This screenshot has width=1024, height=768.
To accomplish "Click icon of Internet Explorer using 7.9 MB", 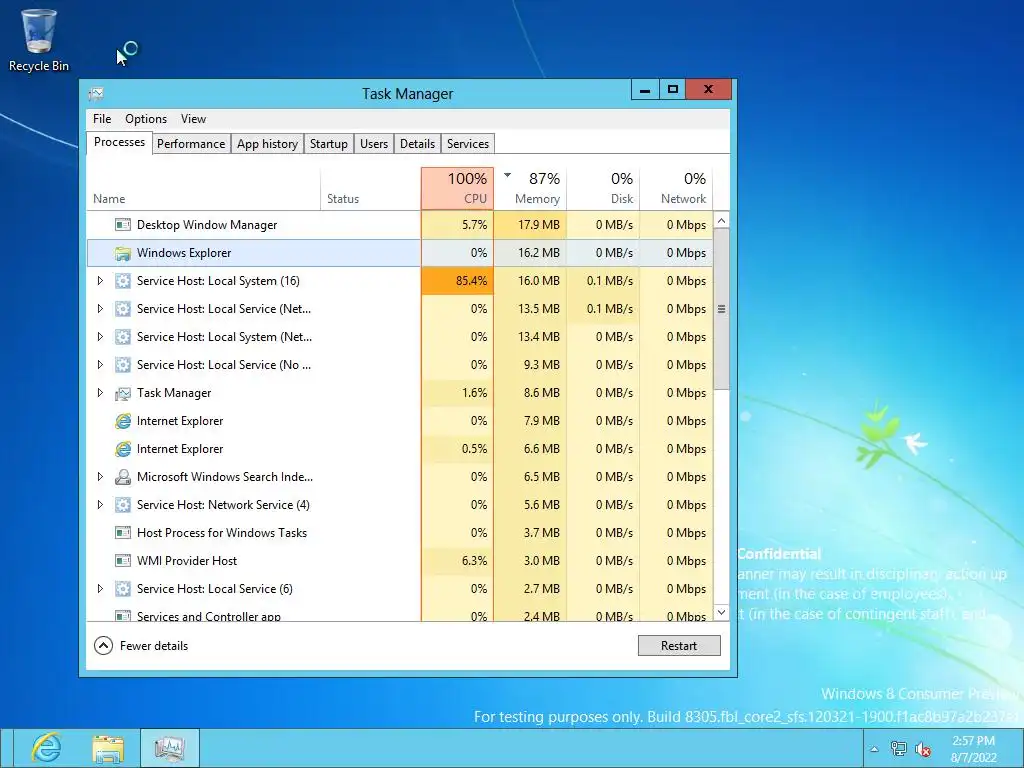I will click(x=123, y=421).
